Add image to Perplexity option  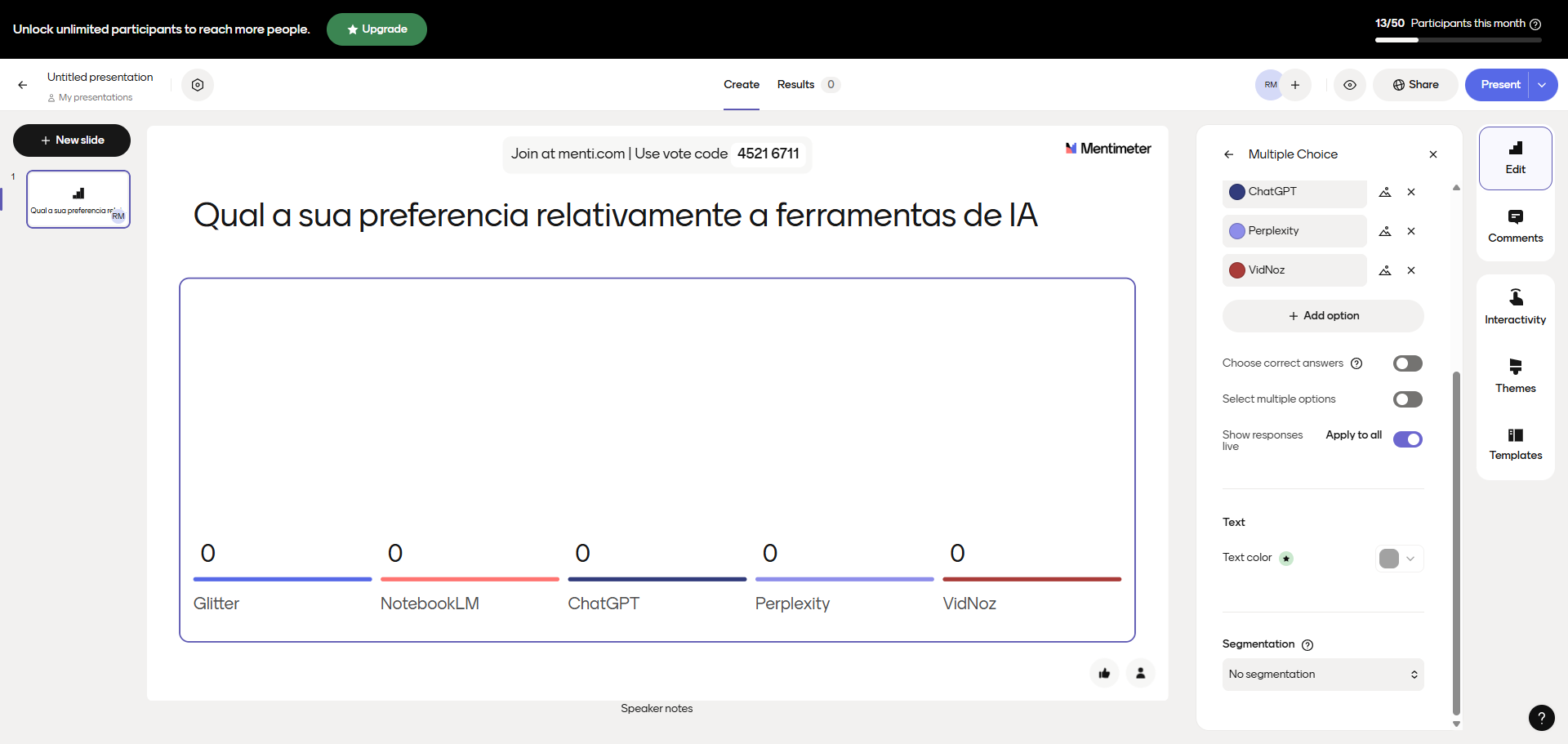point(1385,231)
